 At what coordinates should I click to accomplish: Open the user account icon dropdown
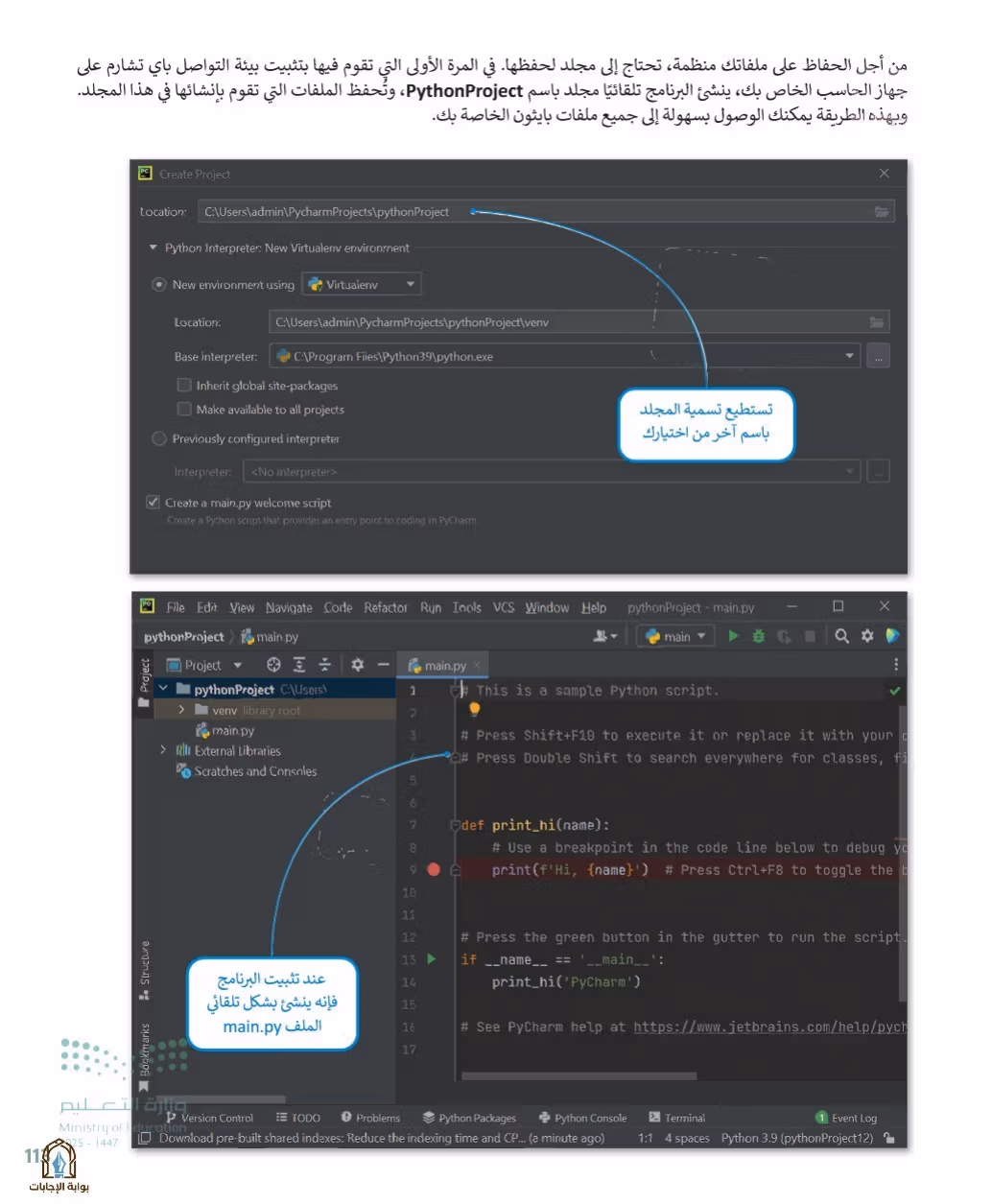[x=604, y=636]
